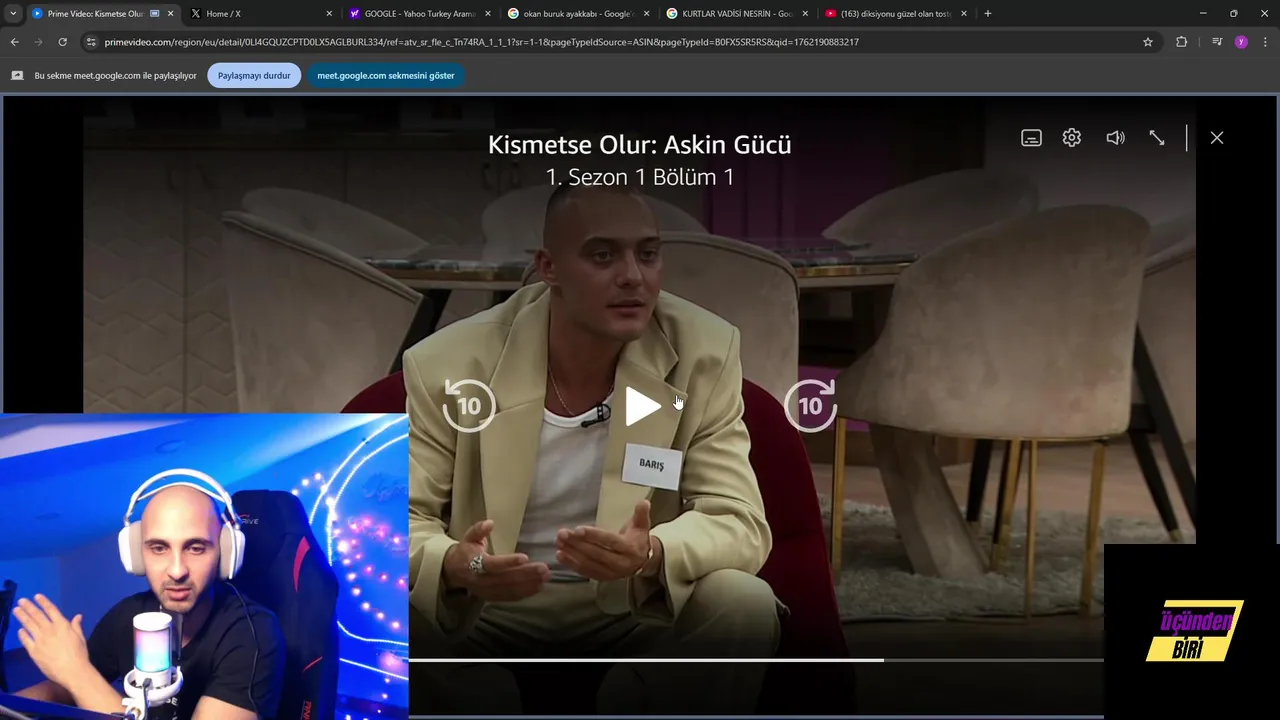
Task: Click the webcam overlay of the streamer
Action: (x=204, y=566)
